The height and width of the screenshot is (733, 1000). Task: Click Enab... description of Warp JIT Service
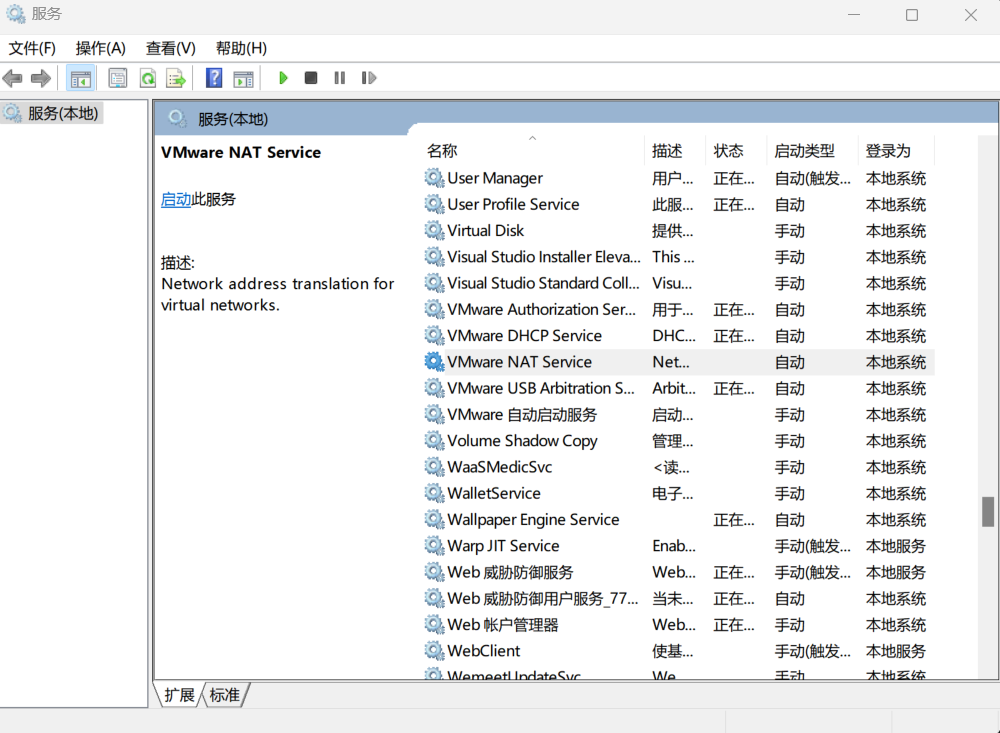(x=673, y=546)
